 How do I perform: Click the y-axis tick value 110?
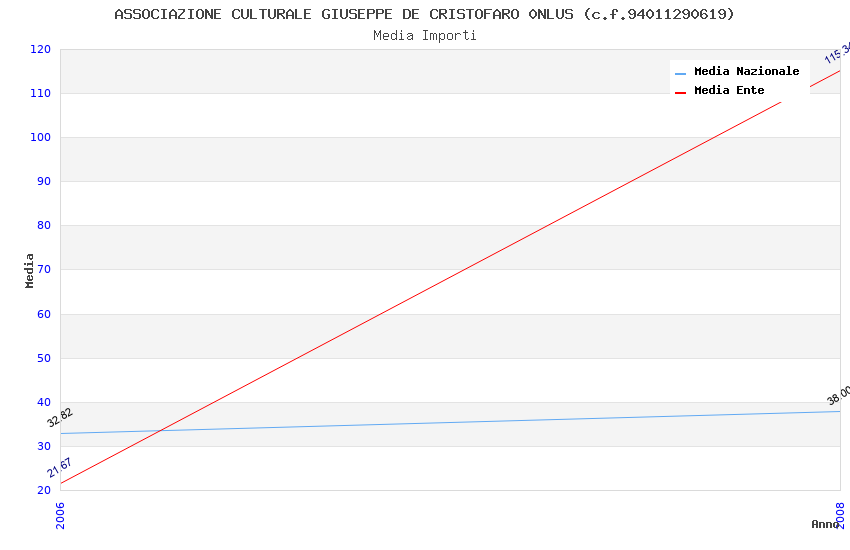click(x=40, y=93)
